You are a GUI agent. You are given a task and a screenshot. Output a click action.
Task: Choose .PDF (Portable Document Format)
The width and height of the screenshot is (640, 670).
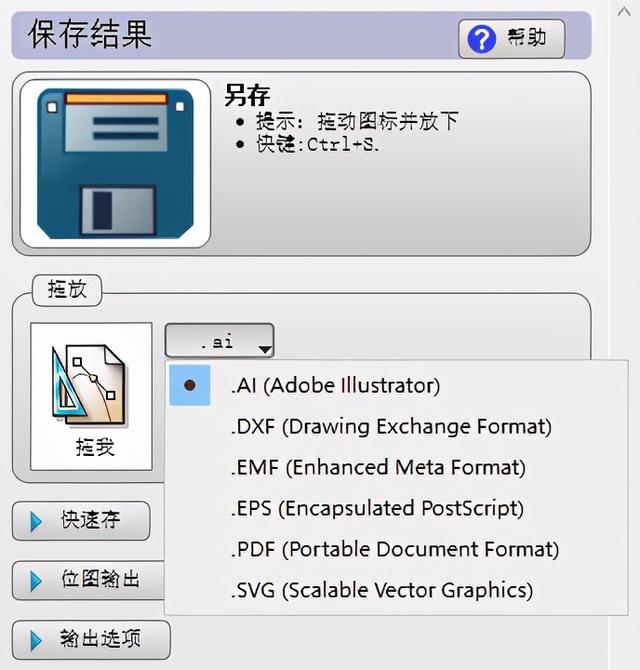click(395, 550)
